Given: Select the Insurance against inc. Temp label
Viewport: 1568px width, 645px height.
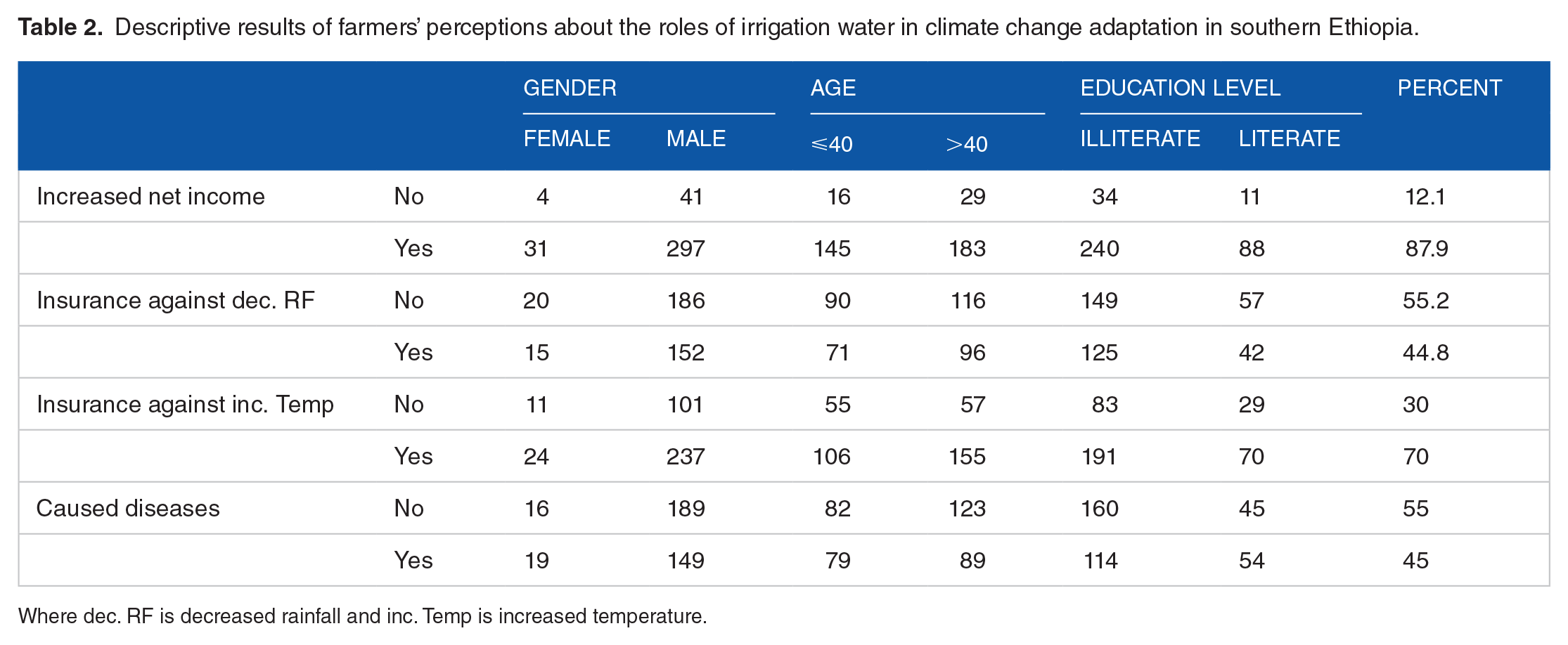Looking at the screenshot, I should pyautogui.click(x=185, y=404).
